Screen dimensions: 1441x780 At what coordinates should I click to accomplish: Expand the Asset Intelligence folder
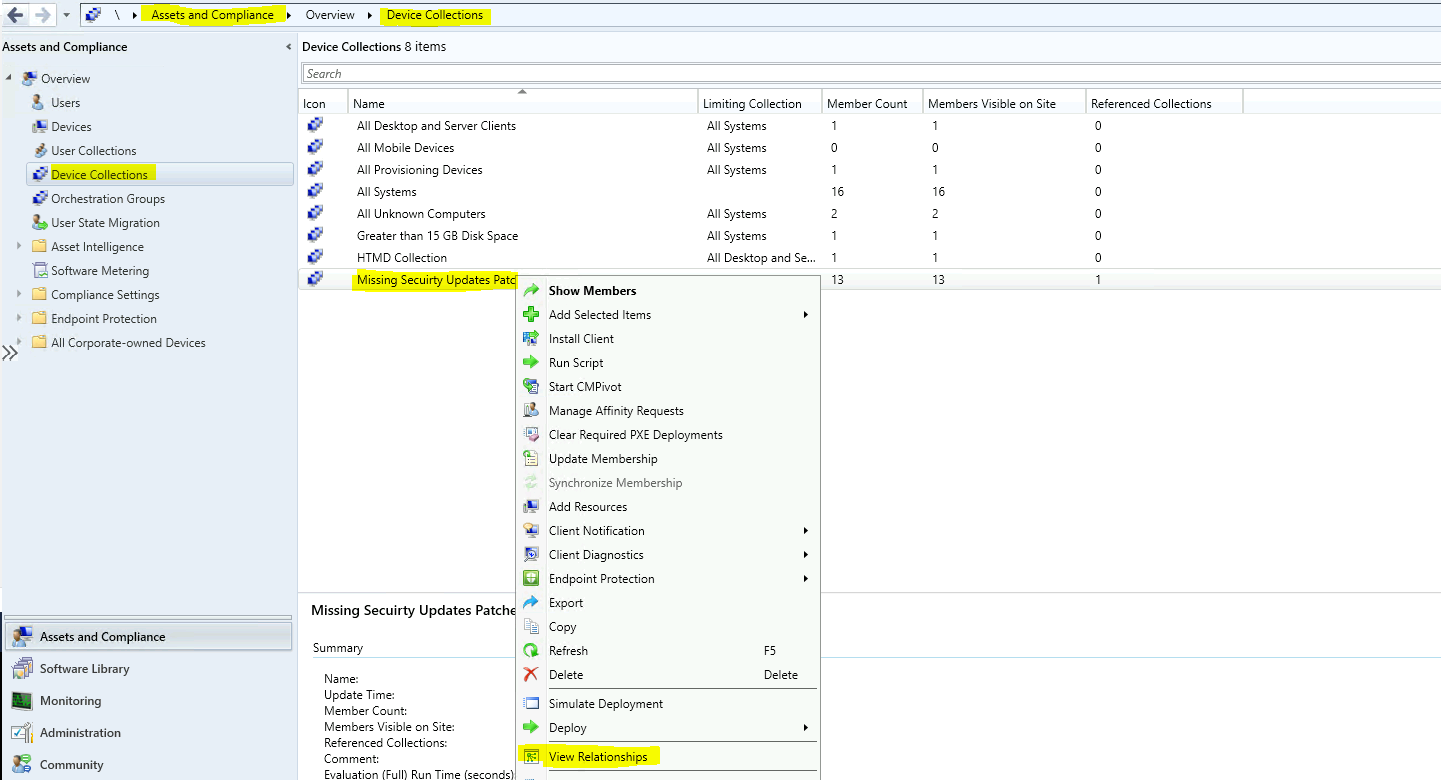click(19, 247)
